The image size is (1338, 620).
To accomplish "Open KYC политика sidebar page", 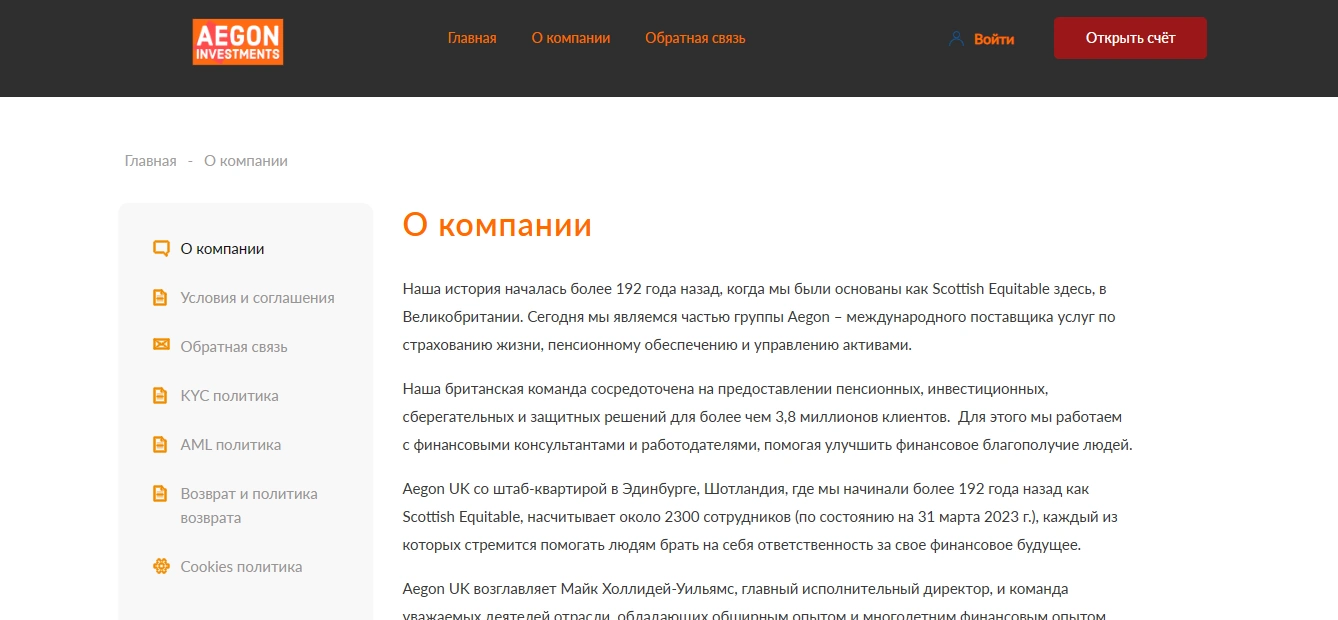I will 229,396.
